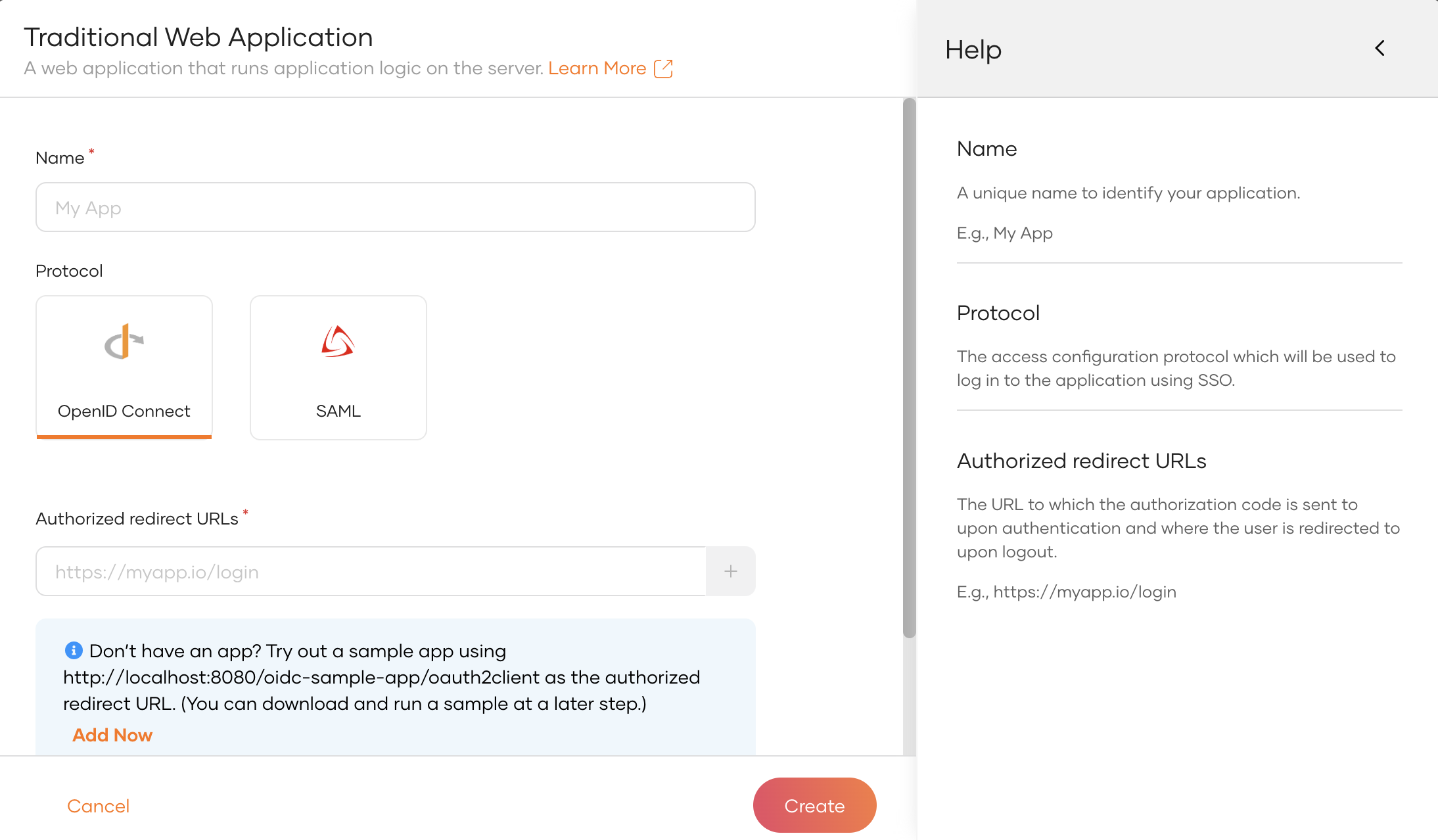
Task: Click the required asterisk next to Name
Action: tap(91, 151)
